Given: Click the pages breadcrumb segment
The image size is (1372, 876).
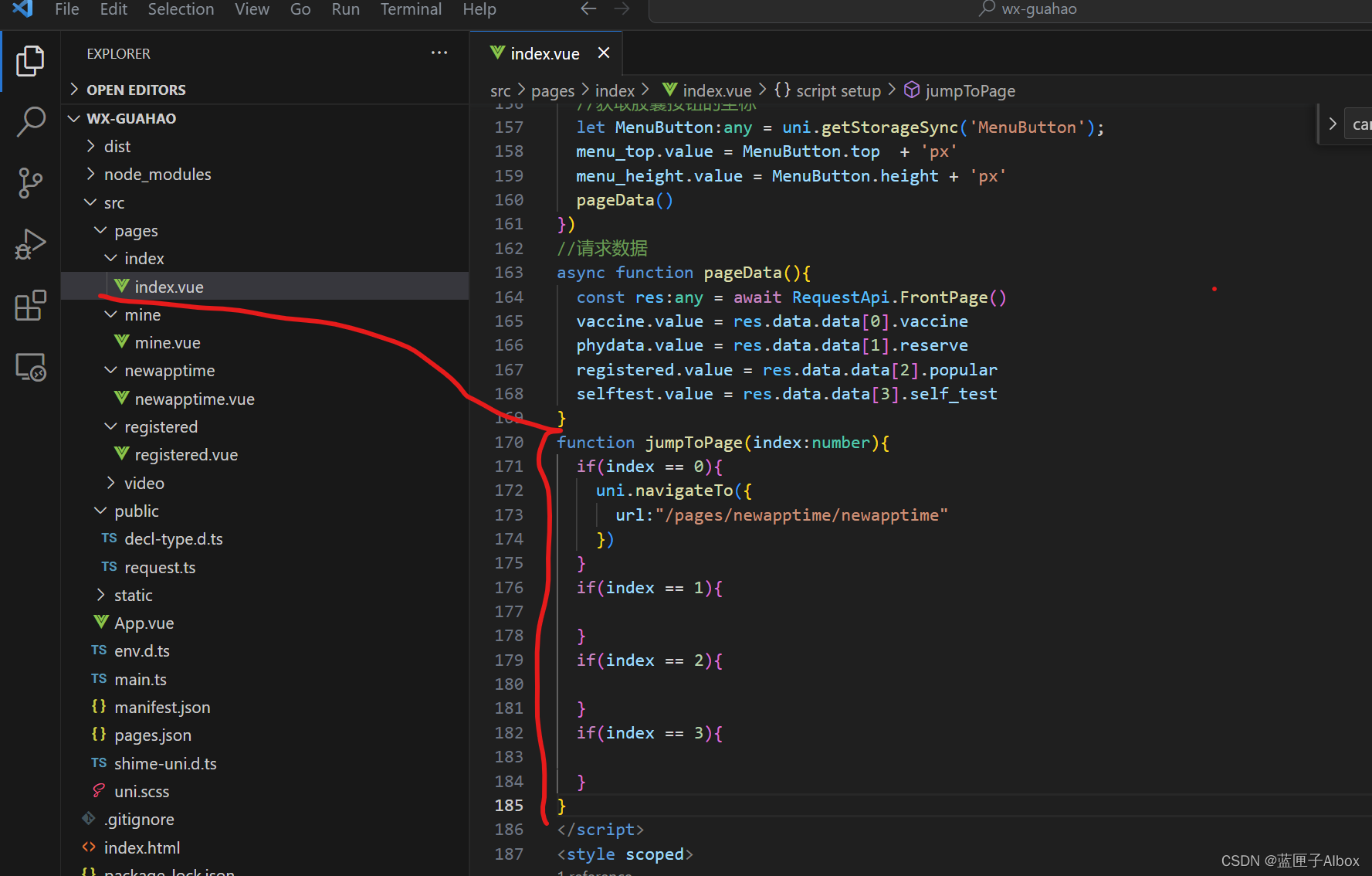Looking at the screenshot, I should click(x=553, y=90).
